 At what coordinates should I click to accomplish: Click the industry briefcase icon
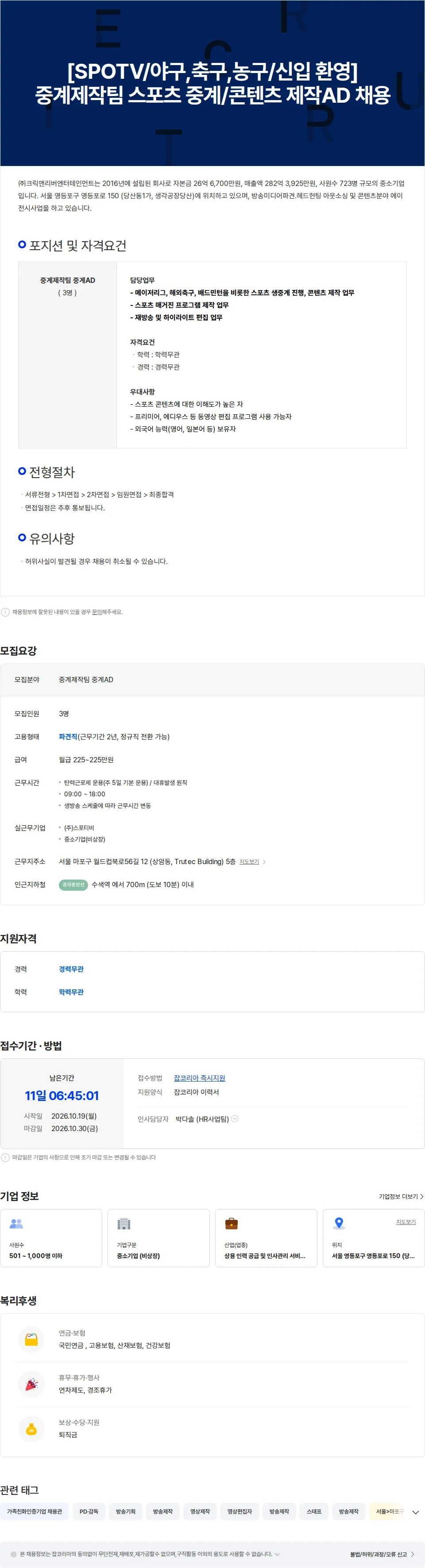coord(232,1224)
